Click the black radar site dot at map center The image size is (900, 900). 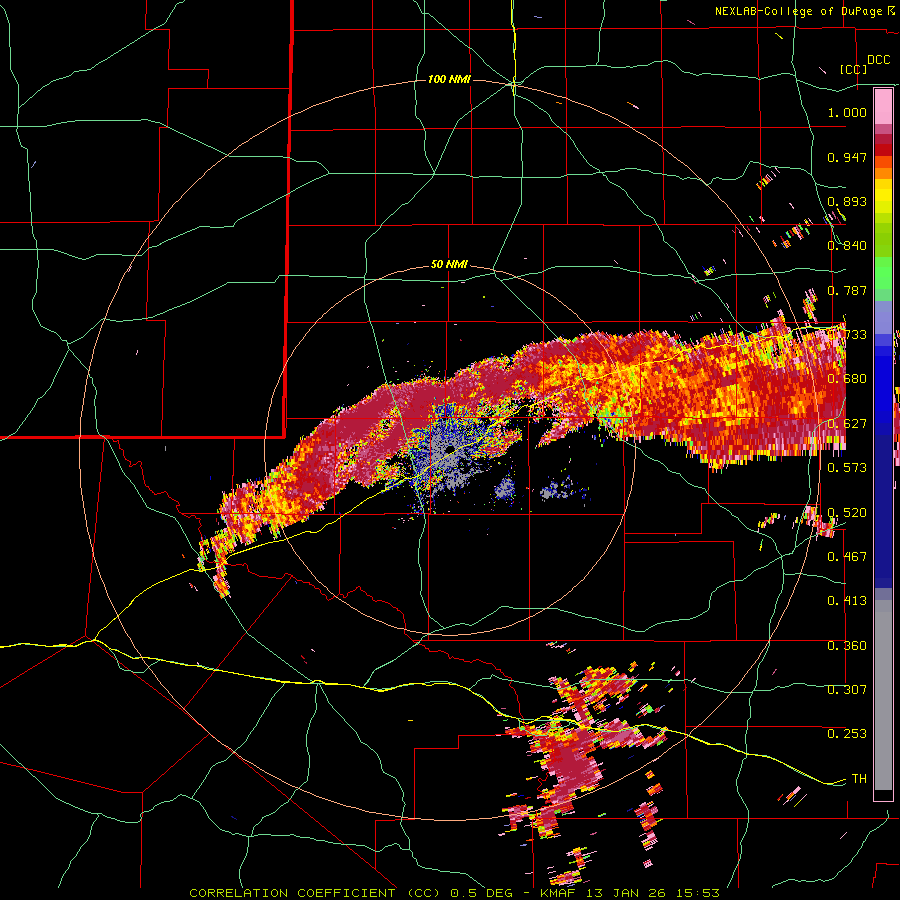click(x=451, y=449)
